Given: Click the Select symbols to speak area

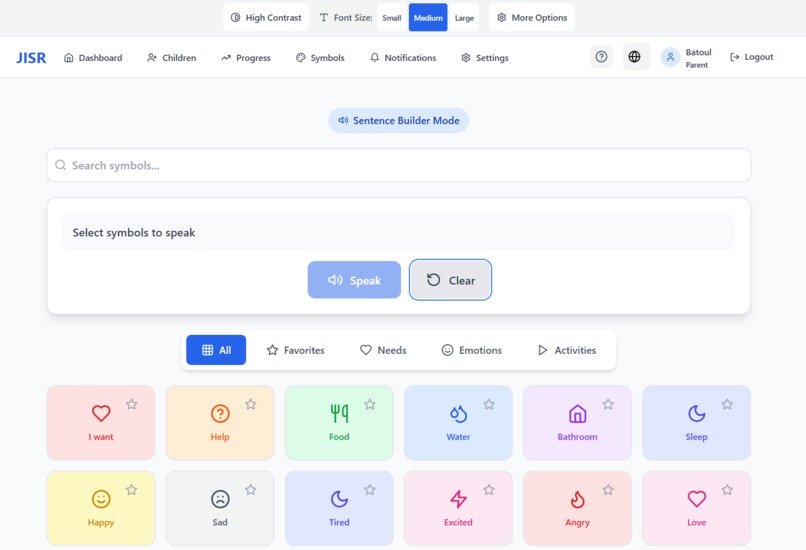Looking at the screenshot, I should click(x=398, y=232).
